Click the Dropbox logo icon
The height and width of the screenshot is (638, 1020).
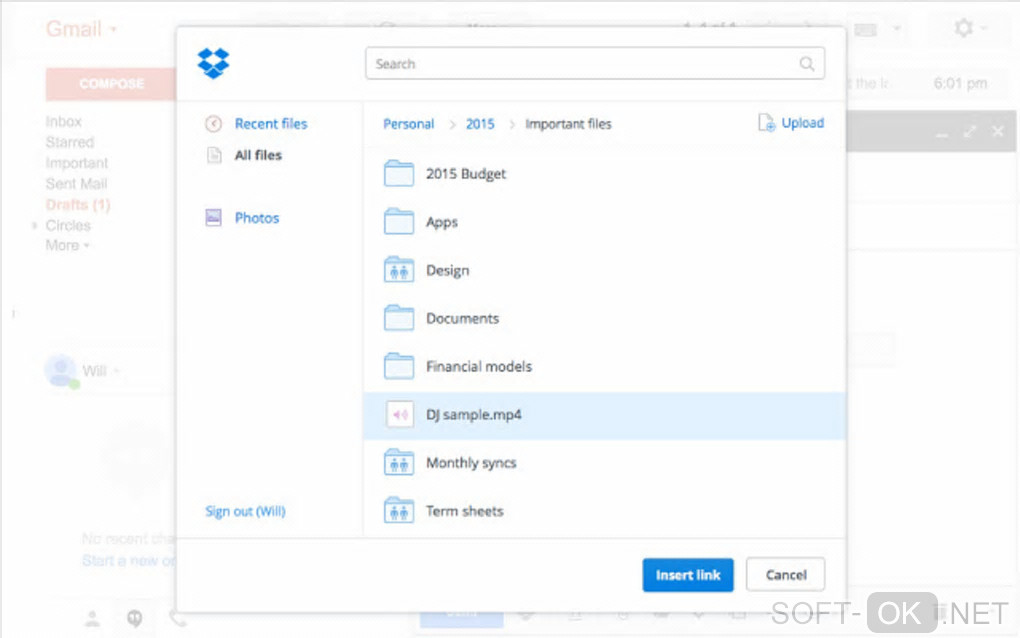click(213, 63)
